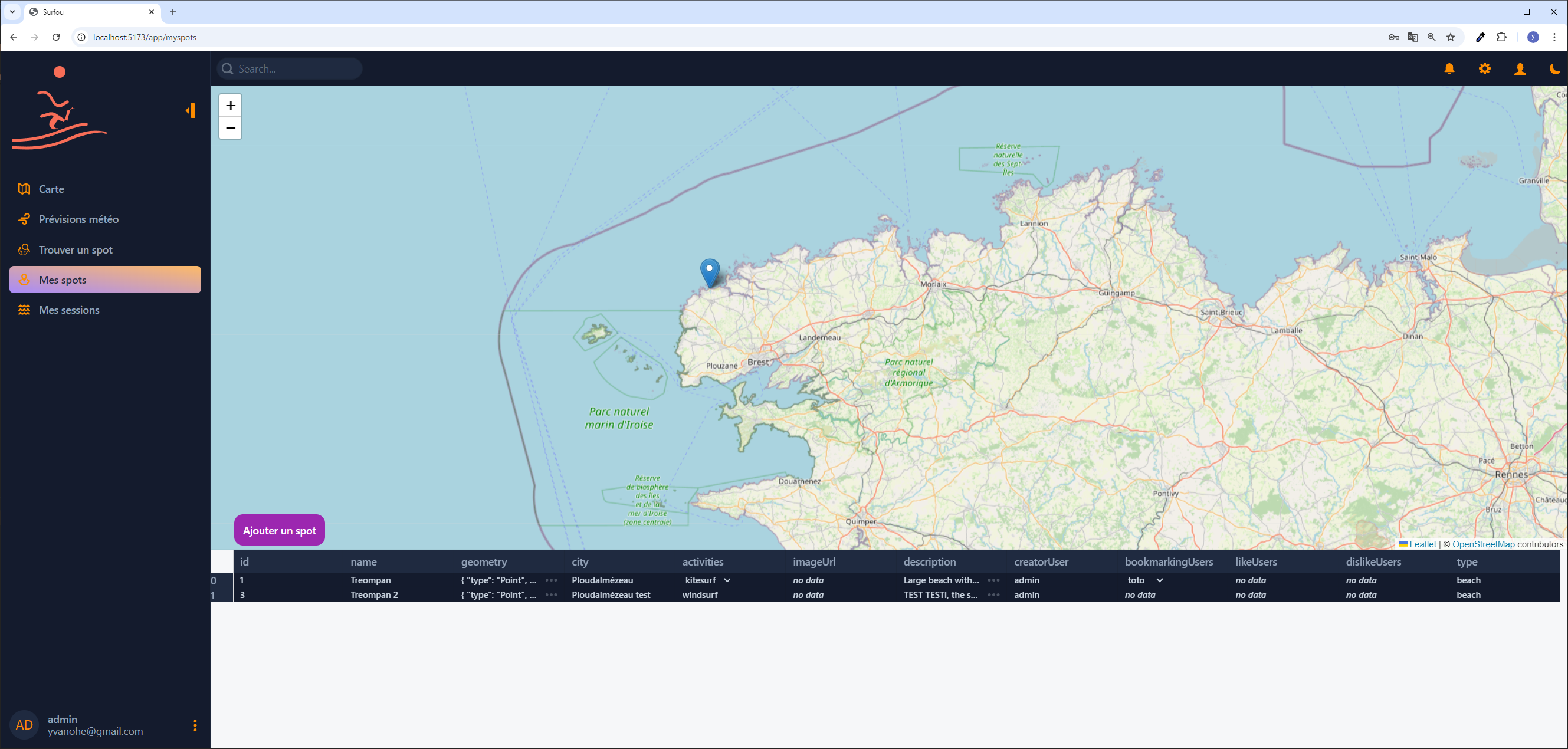Expand the kitesurf activities dropdown
Viewport: 1568px width, 749px height.
pos(727,580)
